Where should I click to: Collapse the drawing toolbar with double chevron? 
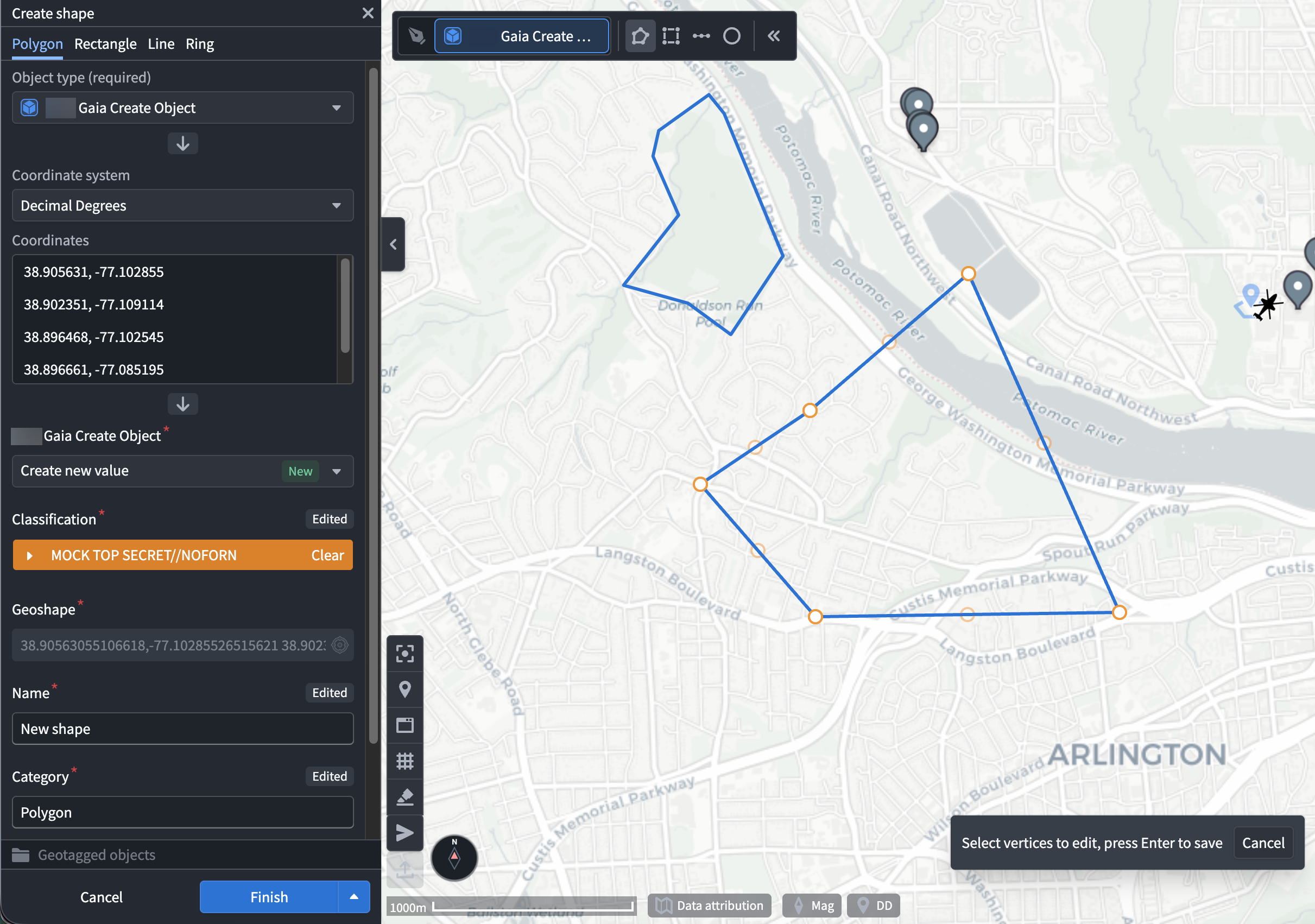coord(774,36)
